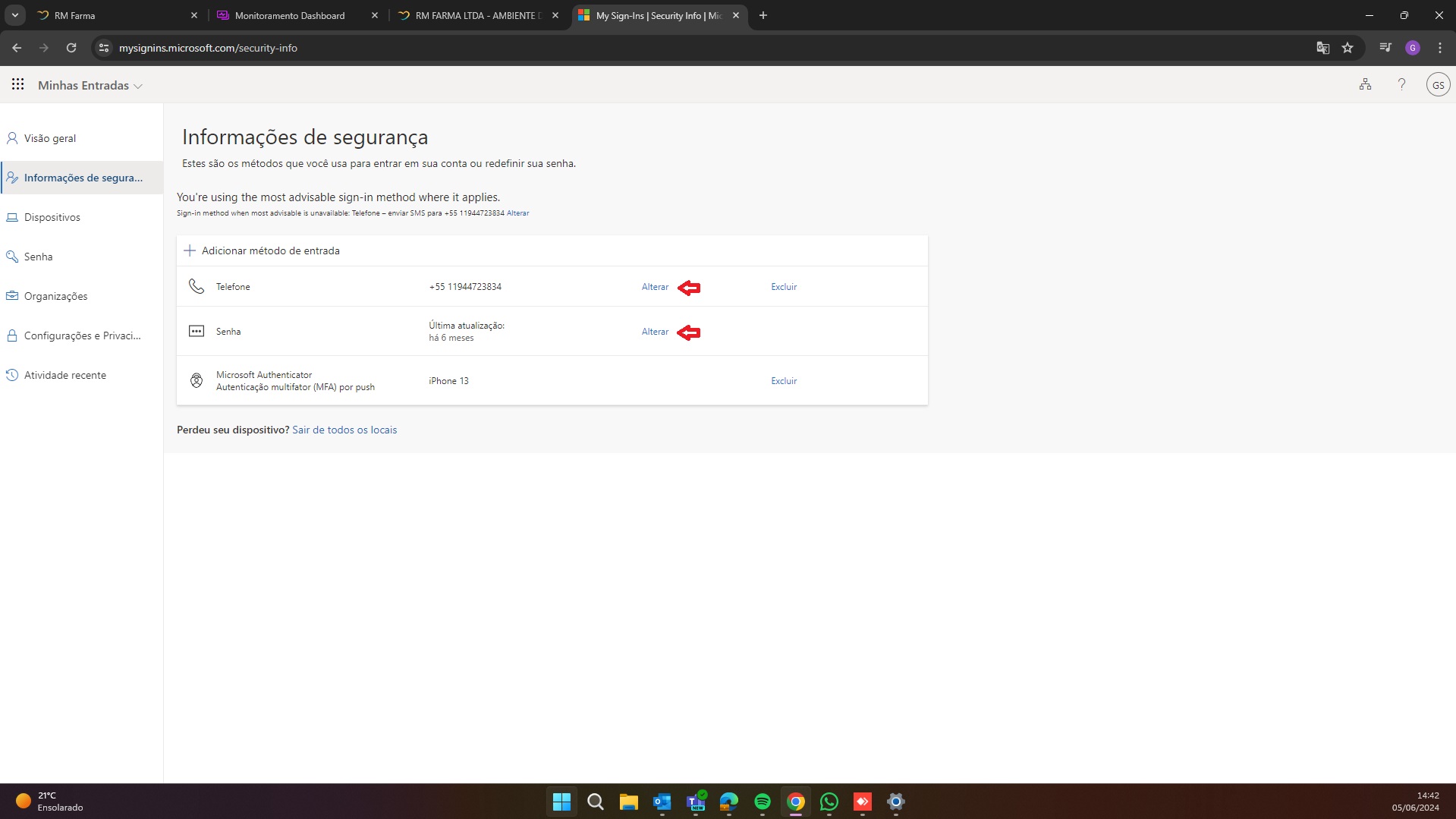Open the help question mark icon
Screen dimensions: 1456x819
click(x=1401, y=84)
